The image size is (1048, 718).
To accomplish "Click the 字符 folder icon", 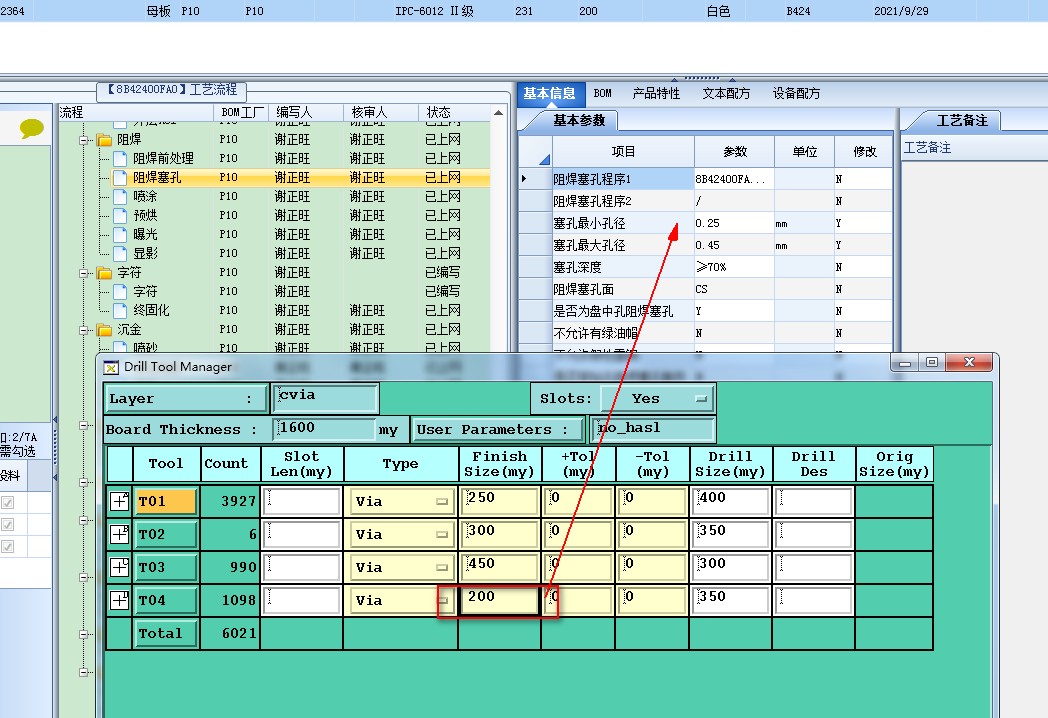I will point(104,273).
